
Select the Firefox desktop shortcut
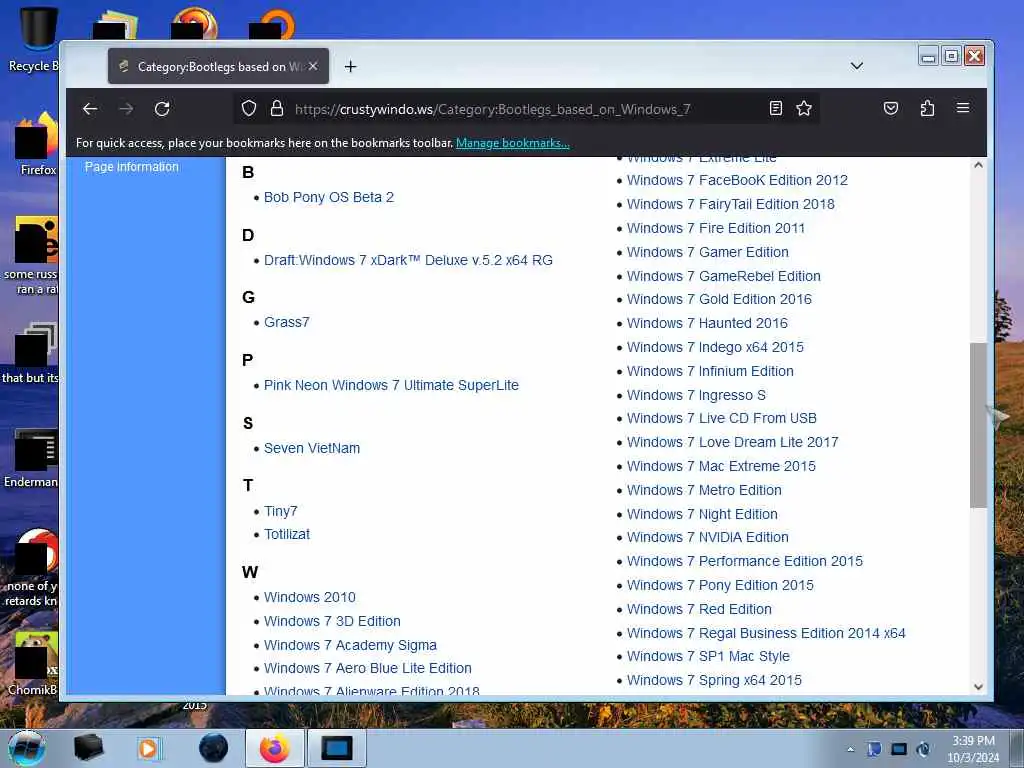[x=37, y=144]
